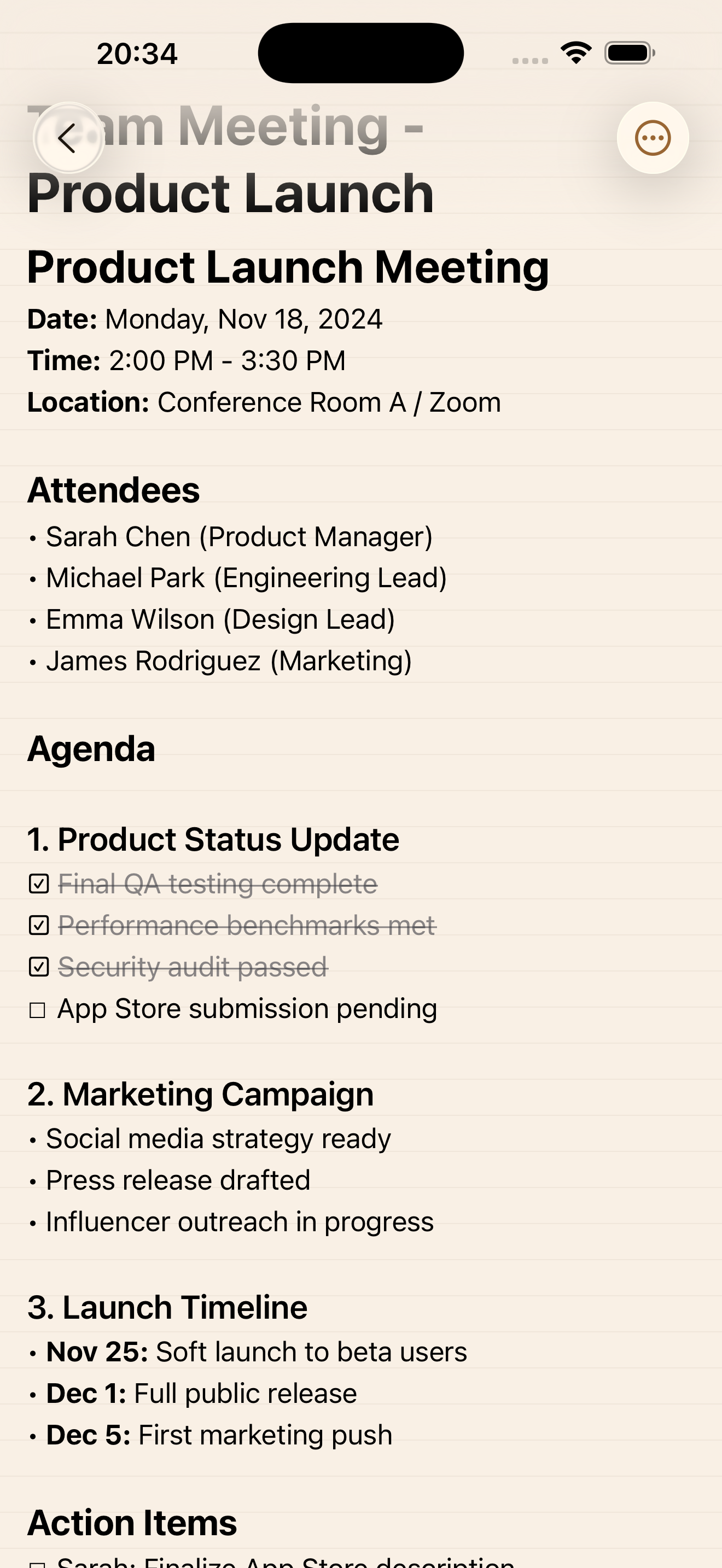The width and height of the screenshot is (722, 1568).
Task: Tap the 20:34 clock in status bar
Action: [137, 54]
